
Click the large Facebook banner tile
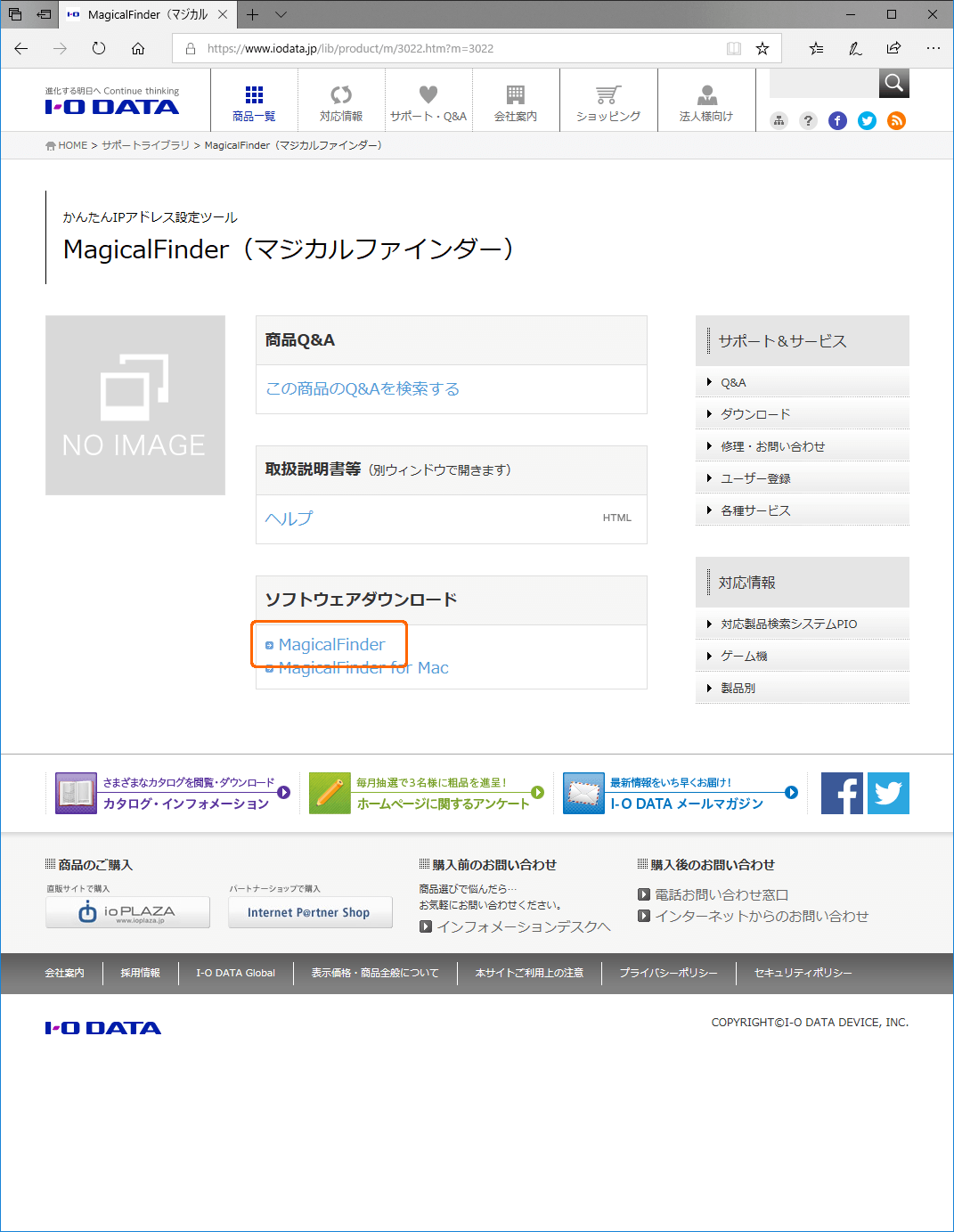click(842, 793)
